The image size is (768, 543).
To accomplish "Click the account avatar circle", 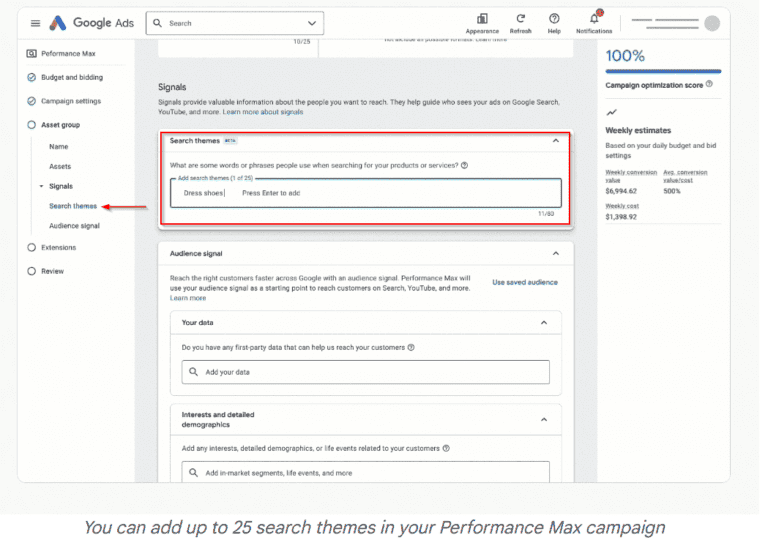I will pyautogui.click(x=712, y=23).
